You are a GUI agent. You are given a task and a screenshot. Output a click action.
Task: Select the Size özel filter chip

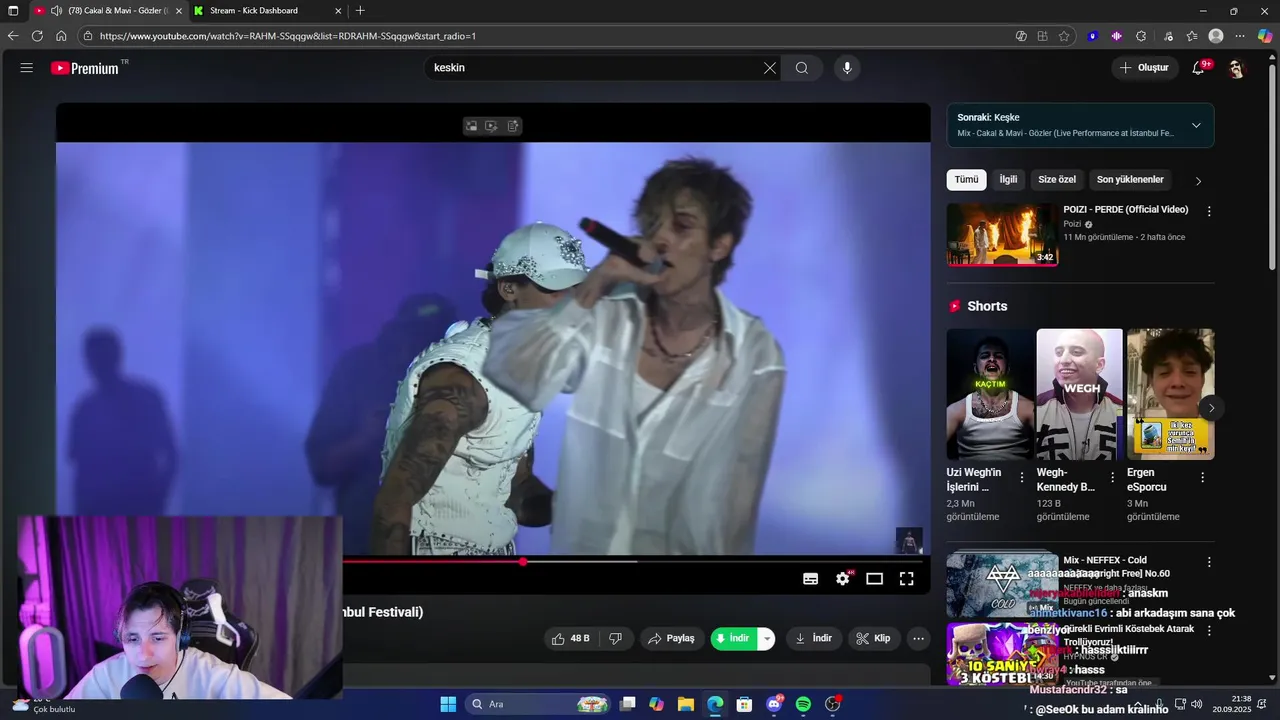[x=1057, y=180]
